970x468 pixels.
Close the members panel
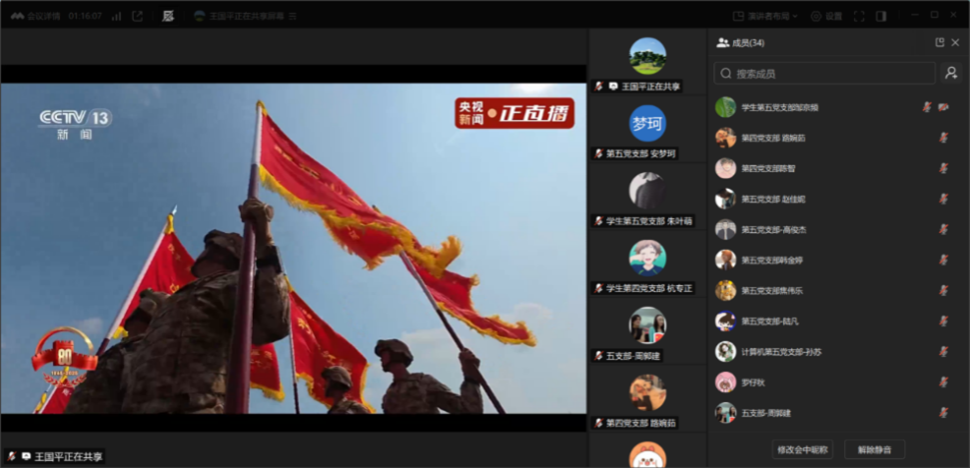955,43
